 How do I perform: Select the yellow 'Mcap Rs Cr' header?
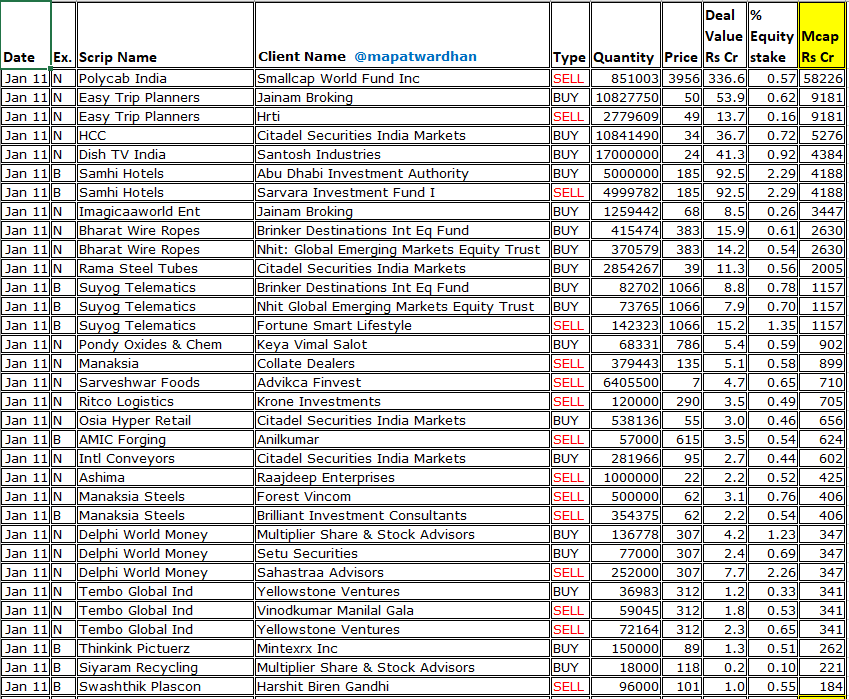click(821, 35)
